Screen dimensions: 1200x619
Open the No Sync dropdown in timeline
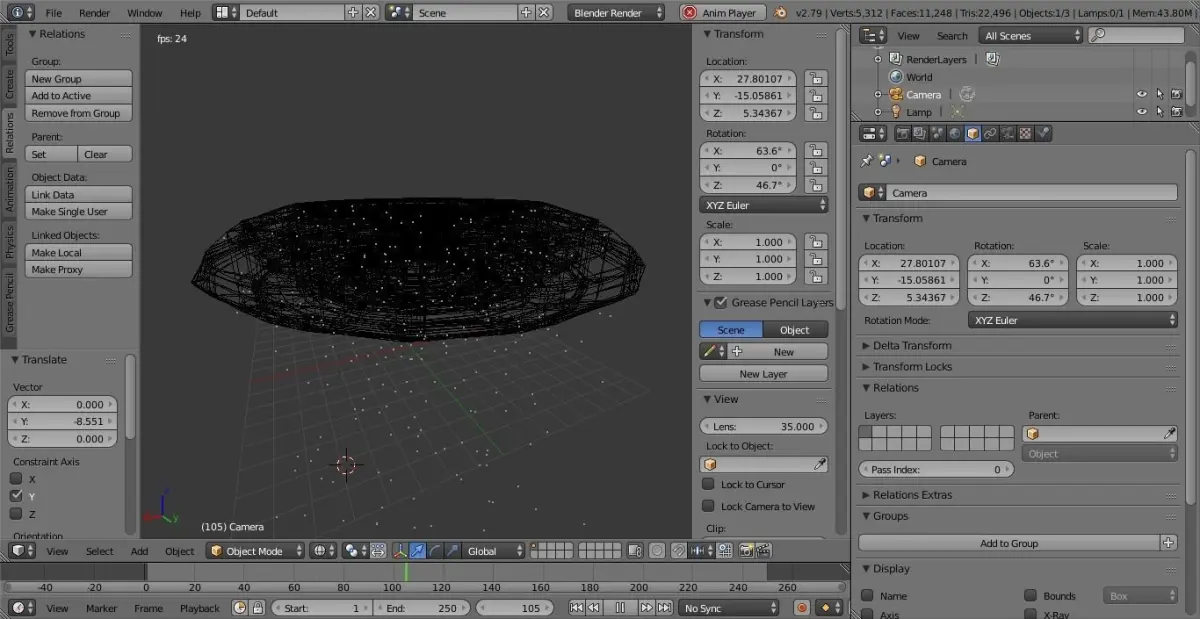(730, 608)
